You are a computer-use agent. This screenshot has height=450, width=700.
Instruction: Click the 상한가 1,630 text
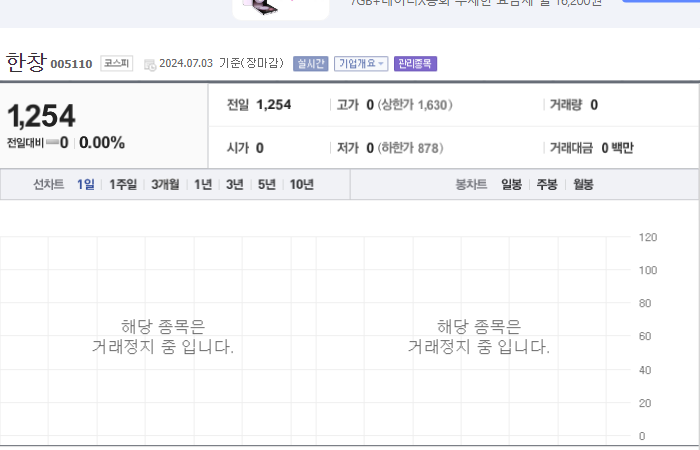[415, 105]
